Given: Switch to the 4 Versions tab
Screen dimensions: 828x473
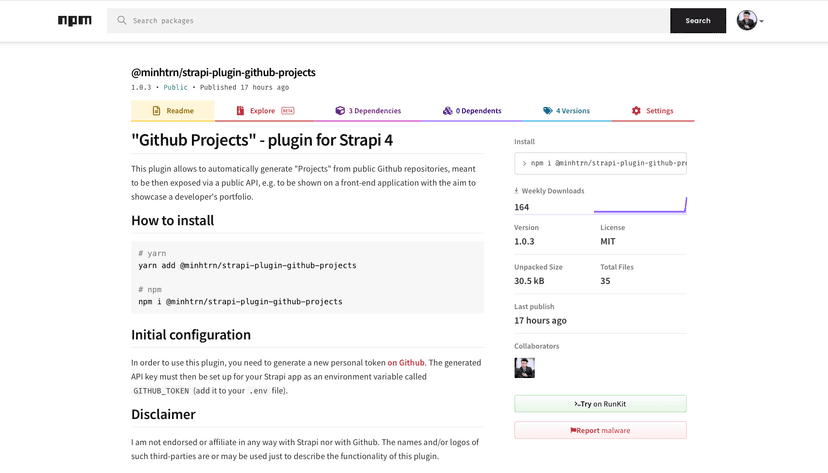Looking at the screenshot, I should click(x=566, y=111).
